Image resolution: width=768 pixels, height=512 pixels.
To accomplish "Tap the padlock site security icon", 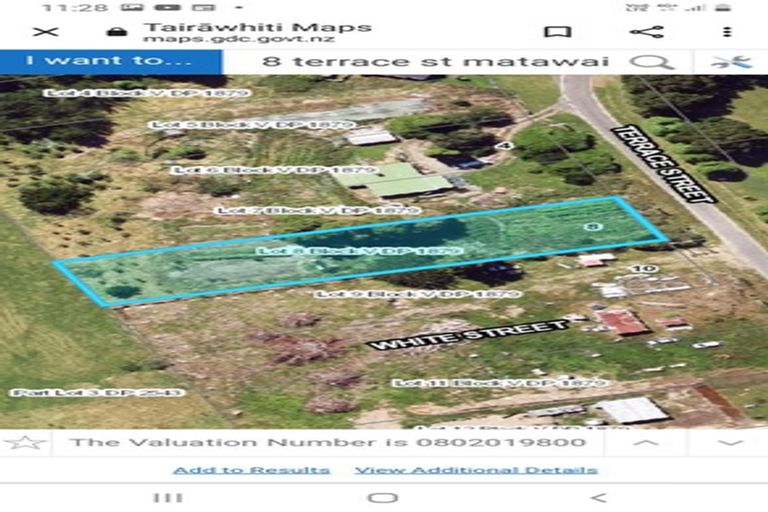I will pos(117,32).
